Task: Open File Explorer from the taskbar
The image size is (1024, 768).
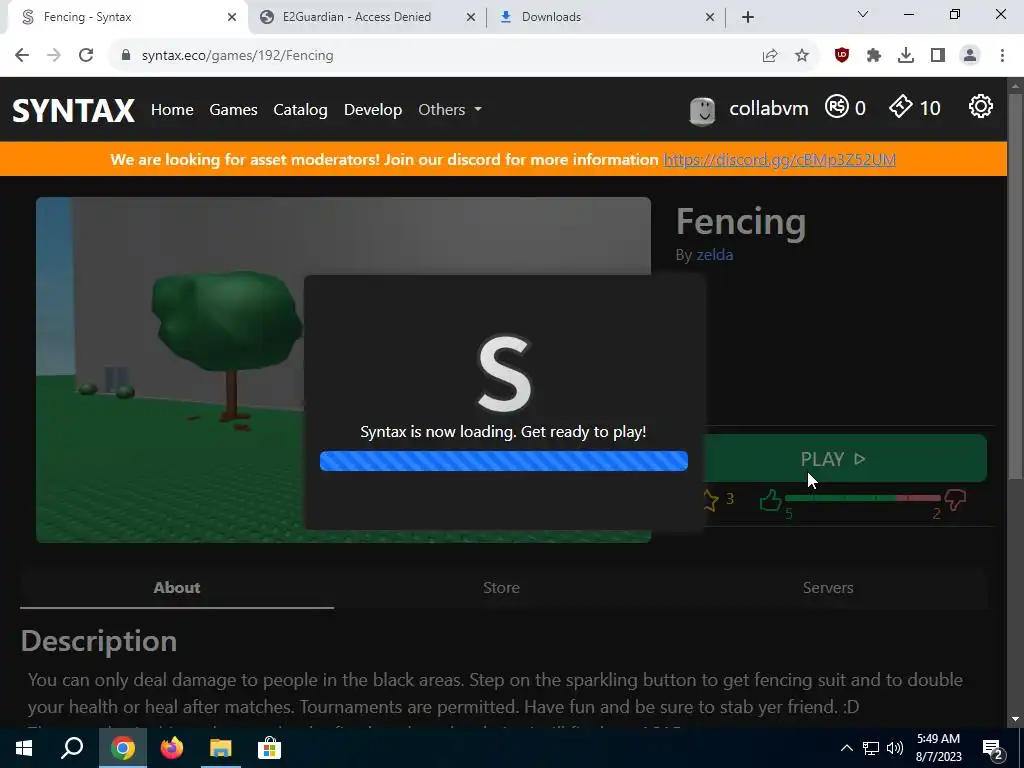Action: pos(221,748)
